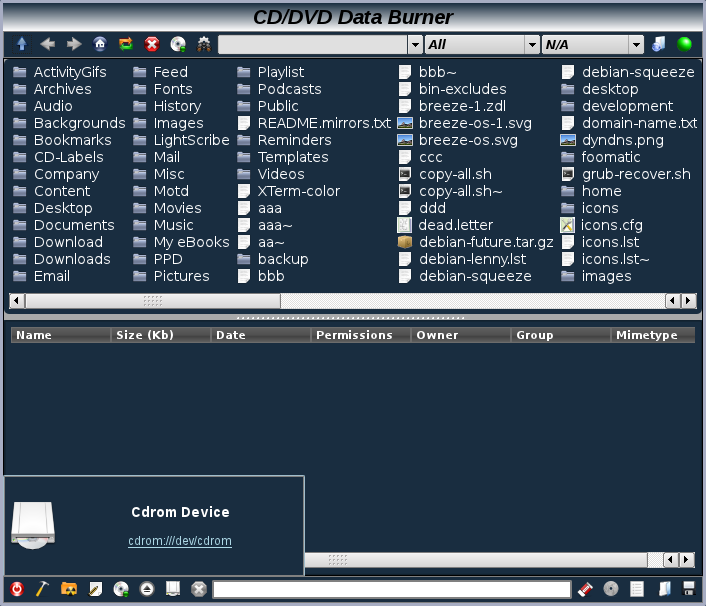
Task: Expand the 'All' filter dropdown
Action: tap(532, 45)
